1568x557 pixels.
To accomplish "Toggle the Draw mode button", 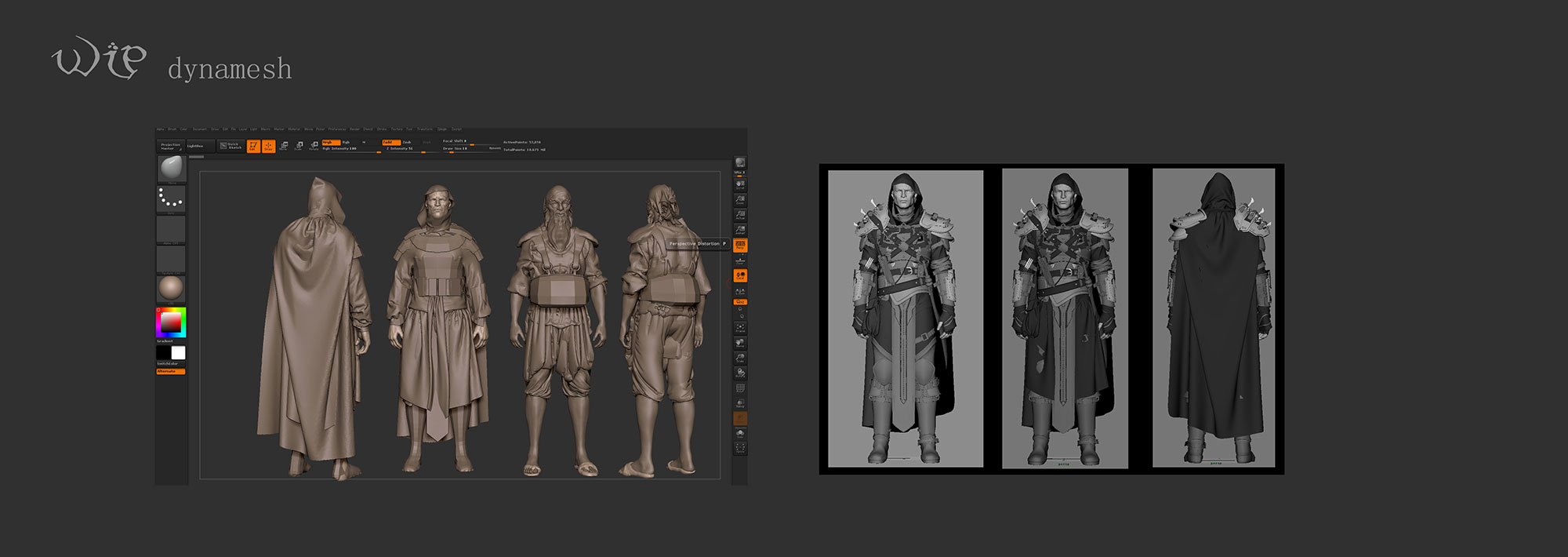I will (x=268, y=146).
